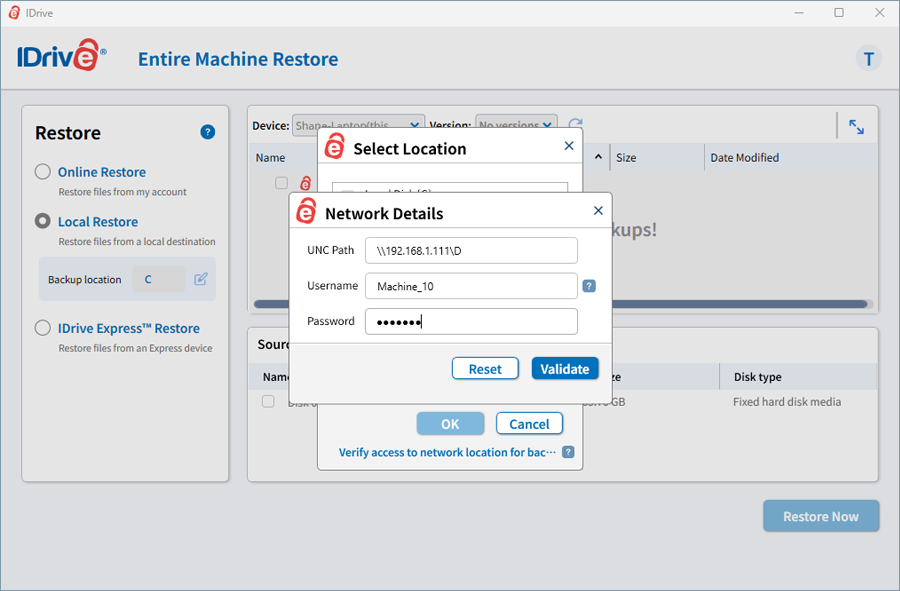
Task: Click the Reset button
Action: [x=485, y=369]
